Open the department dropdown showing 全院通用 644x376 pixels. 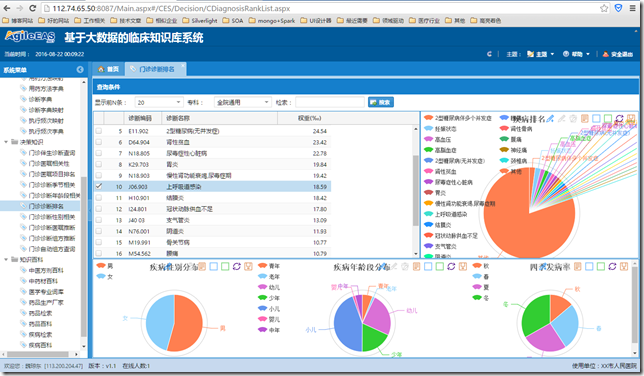point(242,102)
